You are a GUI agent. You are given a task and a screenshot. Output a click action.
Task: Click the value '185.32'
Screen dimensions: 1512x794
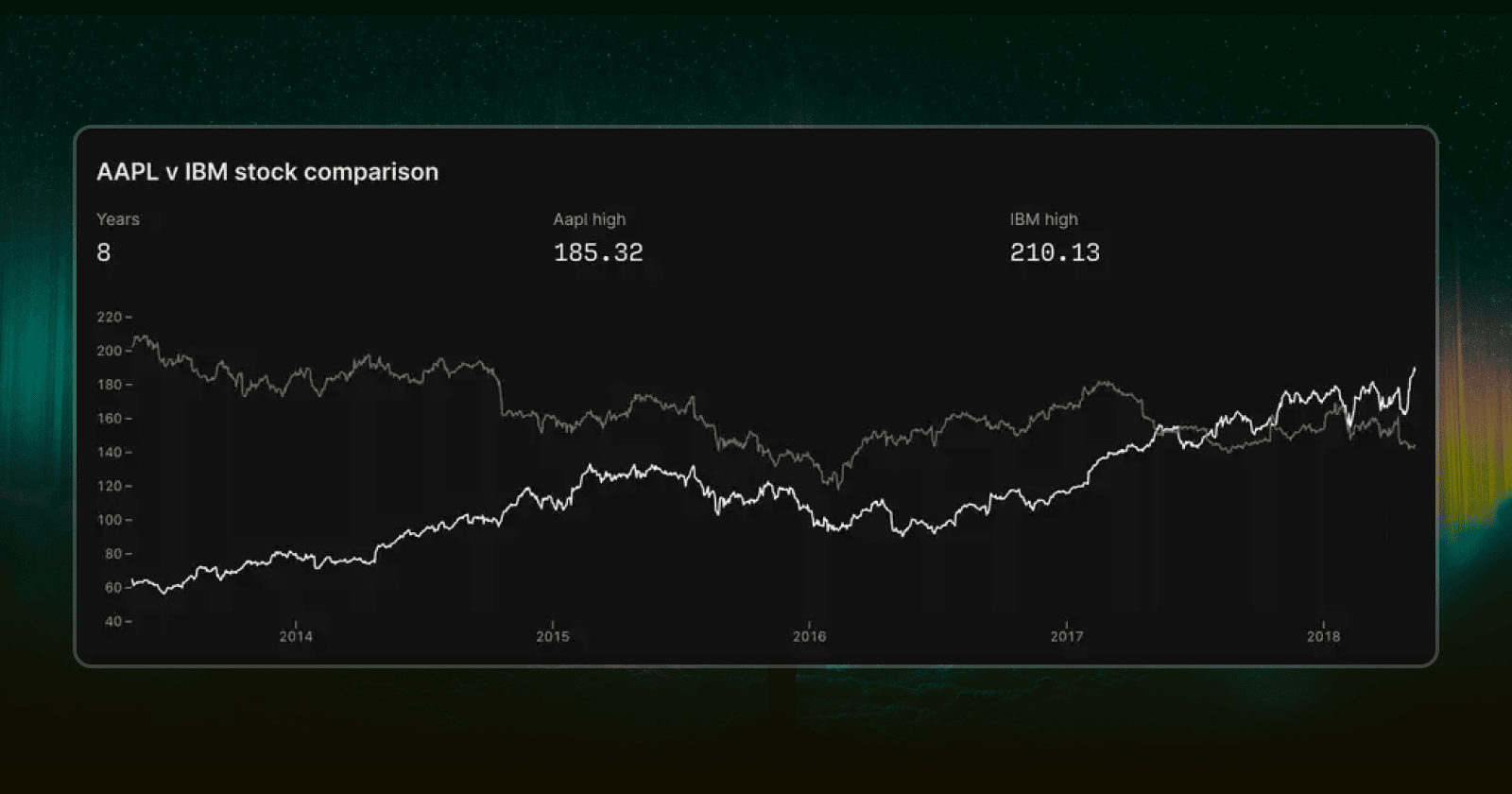point(598,252)
